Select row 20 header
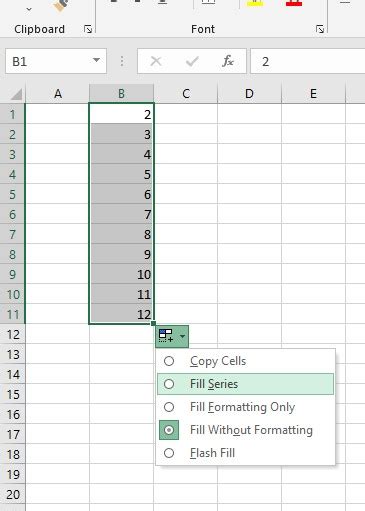The image size is (365, 511). coord(12,494)
